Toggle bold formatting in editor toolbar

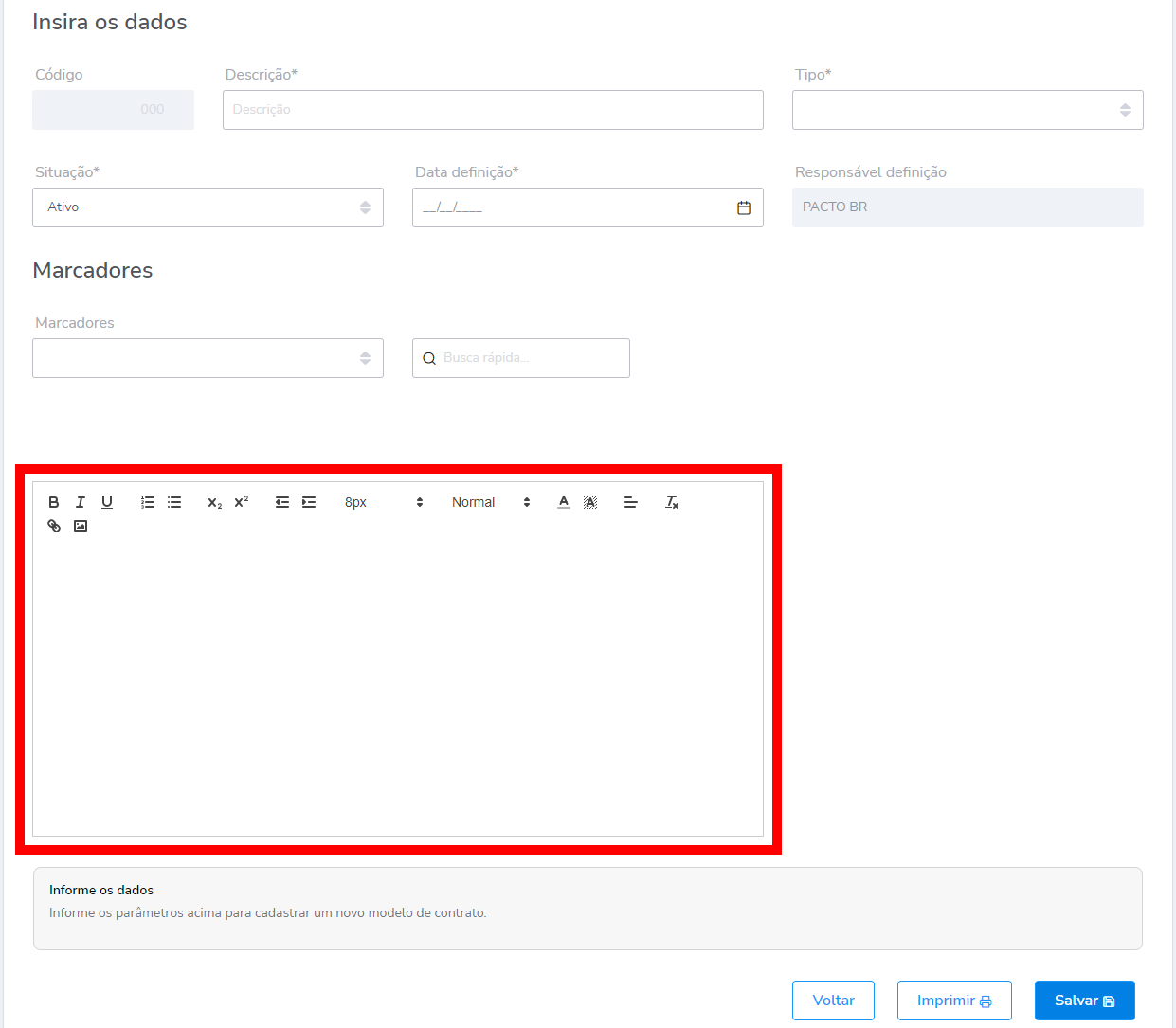click(54, 502)
